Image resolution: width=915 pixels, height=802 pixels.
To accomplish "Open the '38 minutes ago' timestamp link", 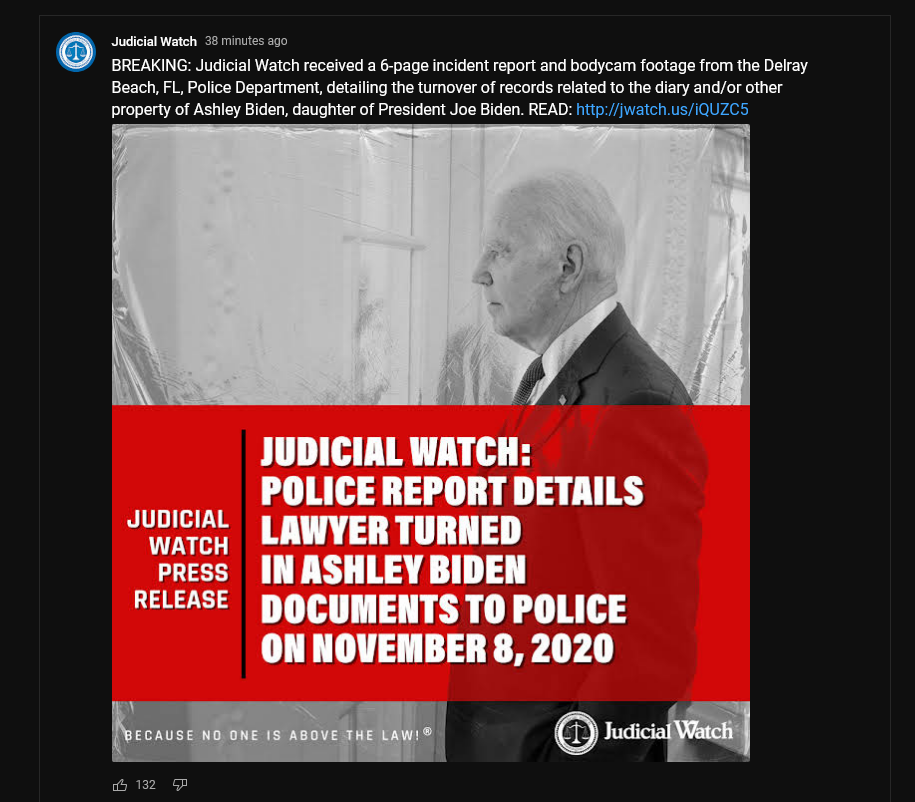I will pos(246,41).
